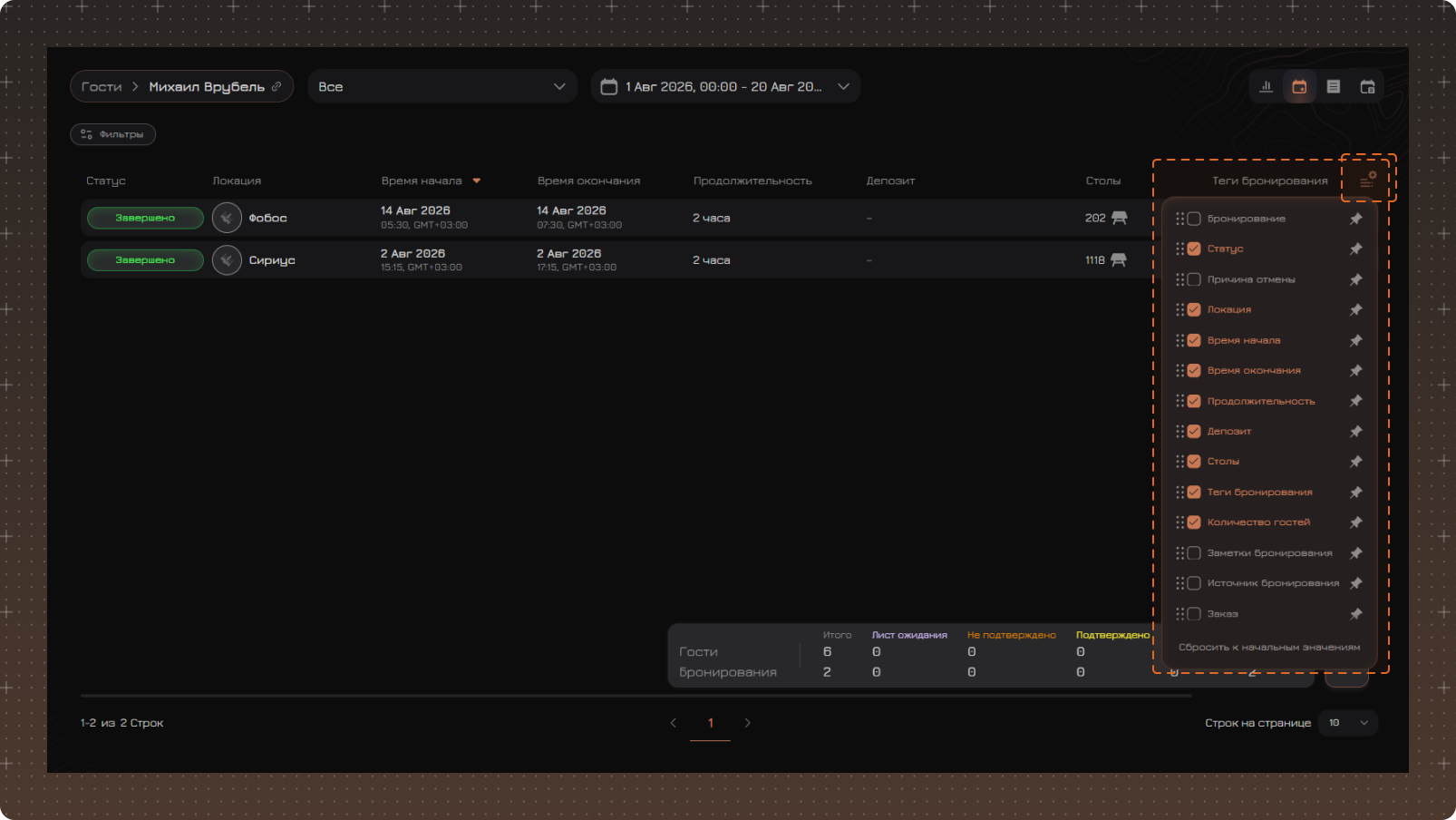Image resolution: width=1456 pixels, height=820 pixels.
Task: Pin the Источник бронирования column
Action: tap(1355, 583)
